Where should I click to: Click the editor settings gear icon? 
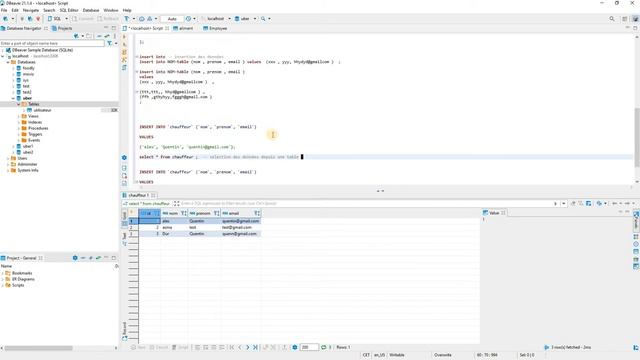124,158
